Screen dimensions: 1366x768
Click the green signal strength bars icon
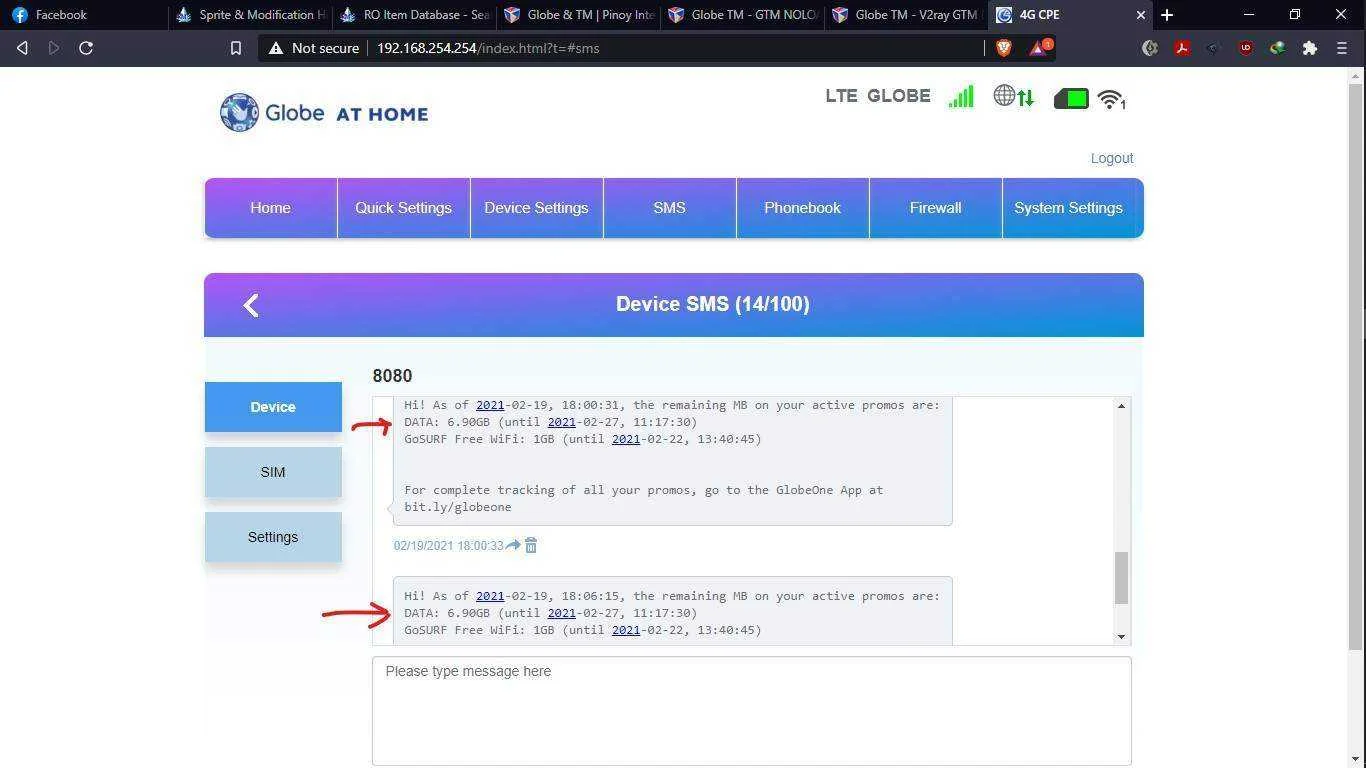pos(960,97)
